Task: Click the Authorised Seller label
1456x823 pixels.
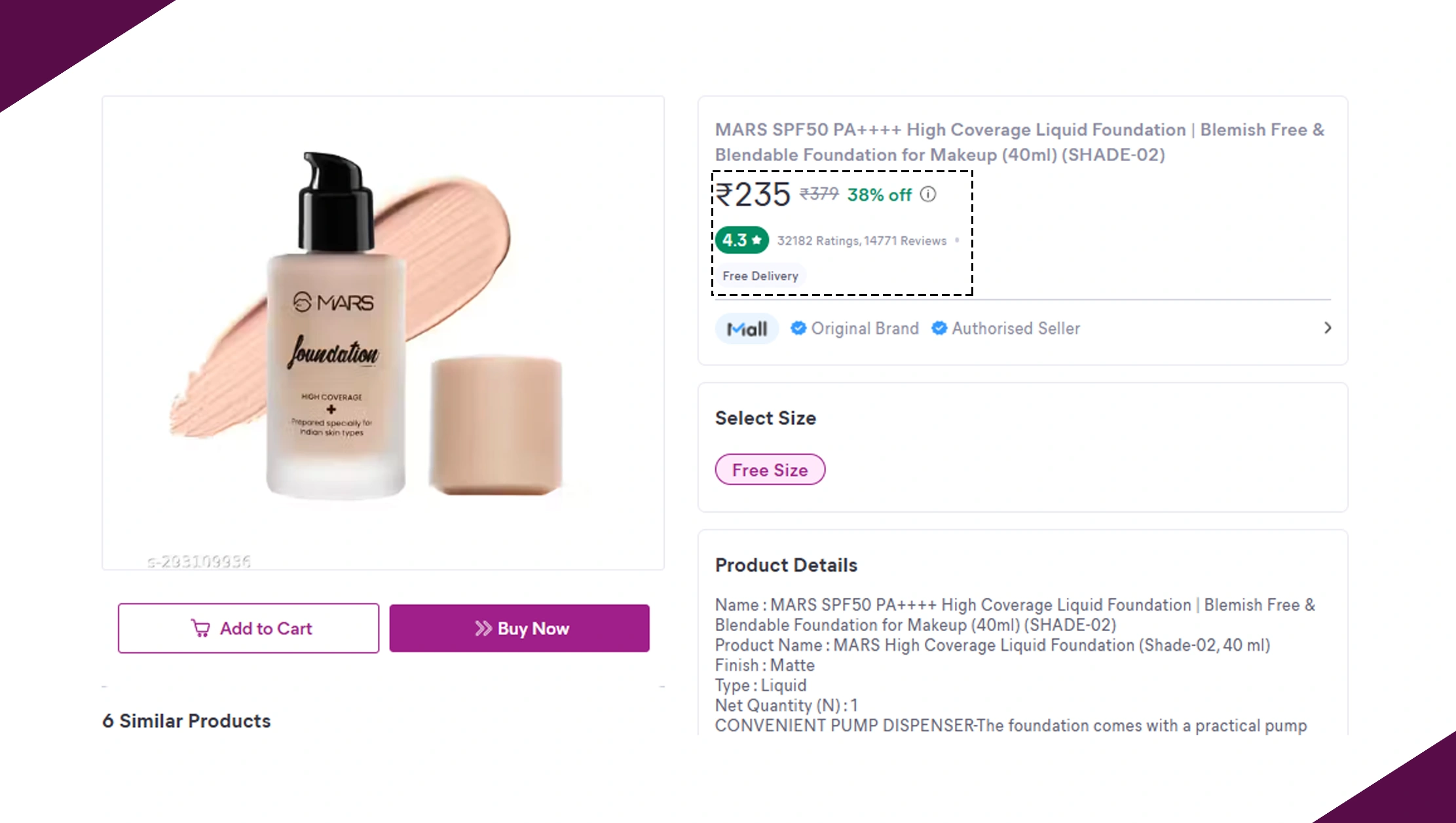Action: [x=1015, y=328]
